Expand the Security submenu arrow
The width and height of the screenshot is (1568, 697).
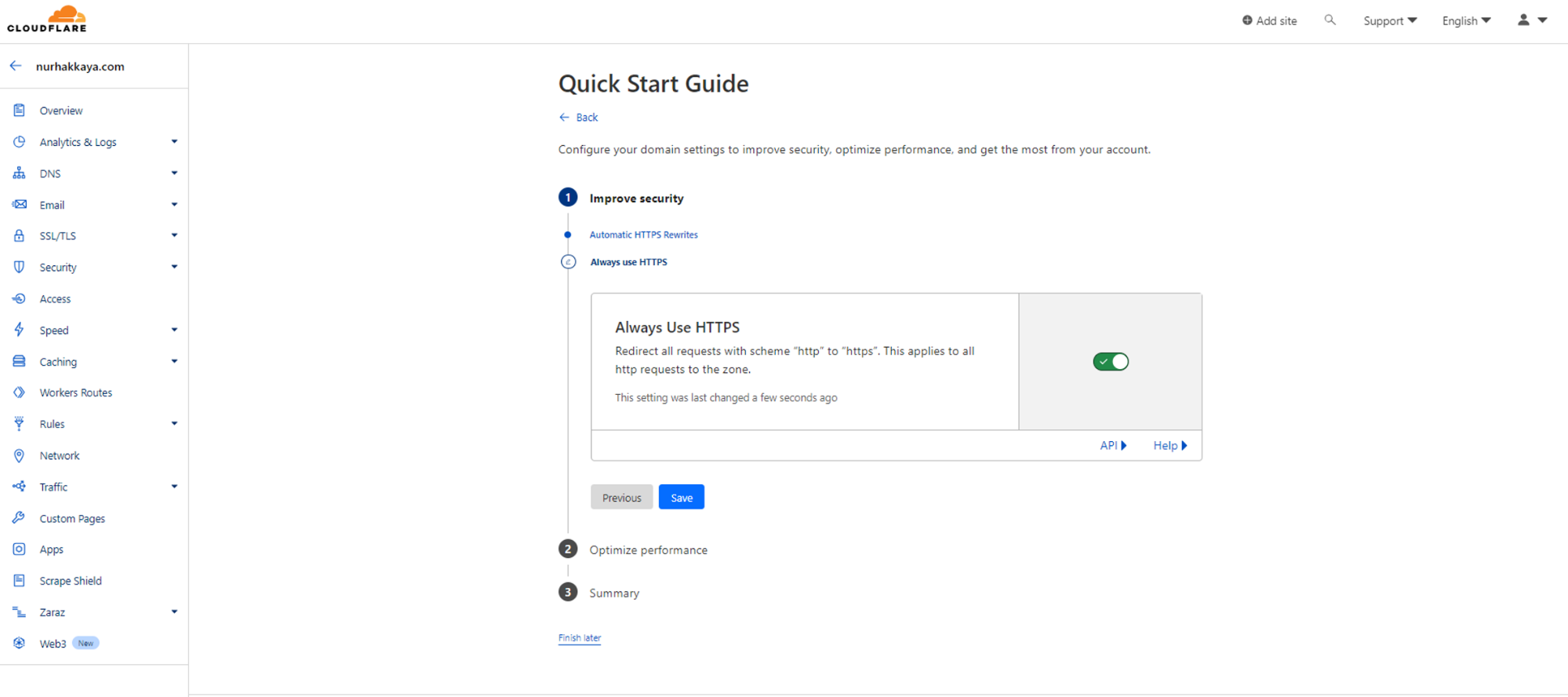pyautogui.click(x=174, y=266)
